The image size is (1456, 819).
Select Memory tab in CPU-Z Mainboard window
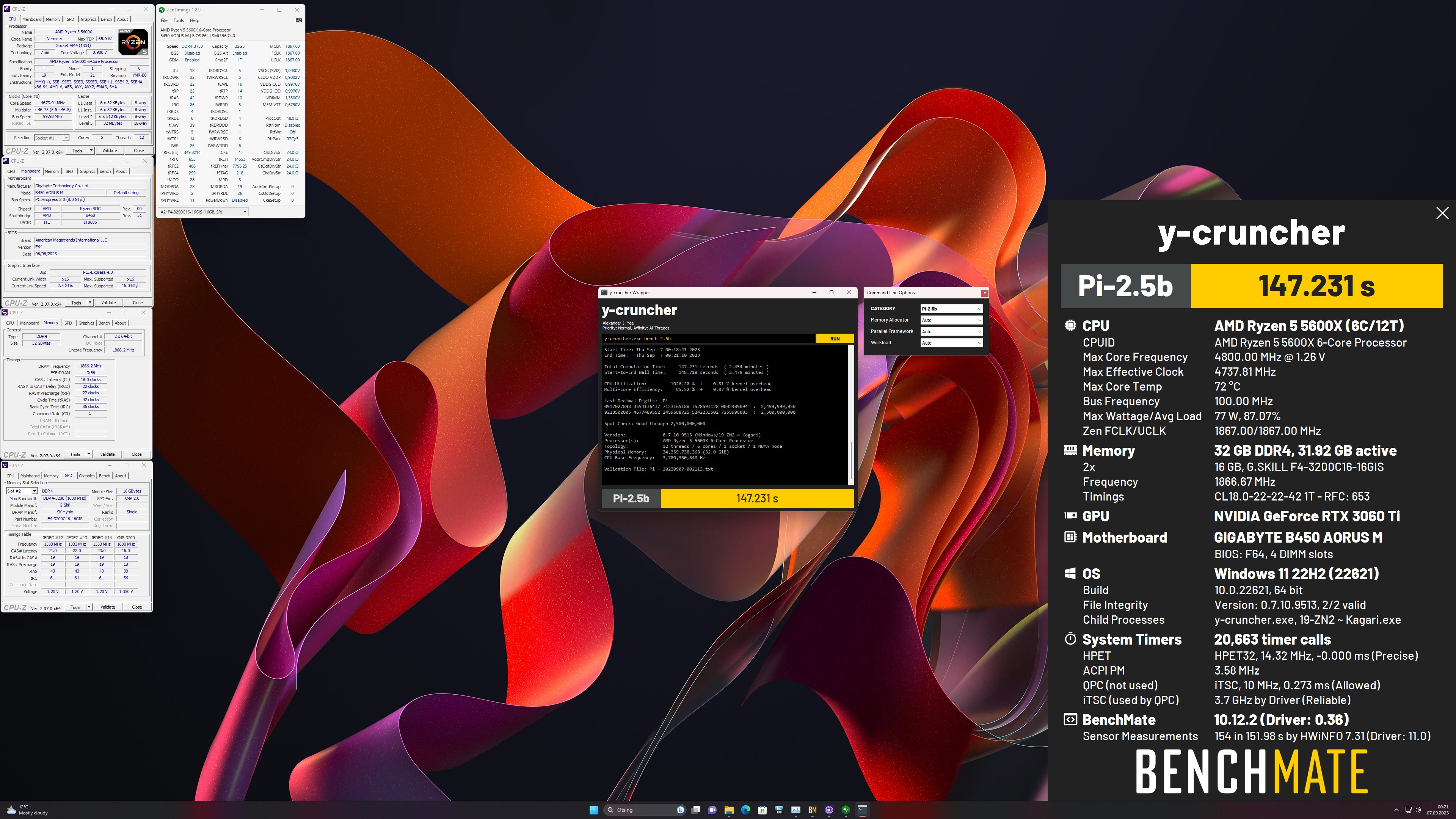52,171
